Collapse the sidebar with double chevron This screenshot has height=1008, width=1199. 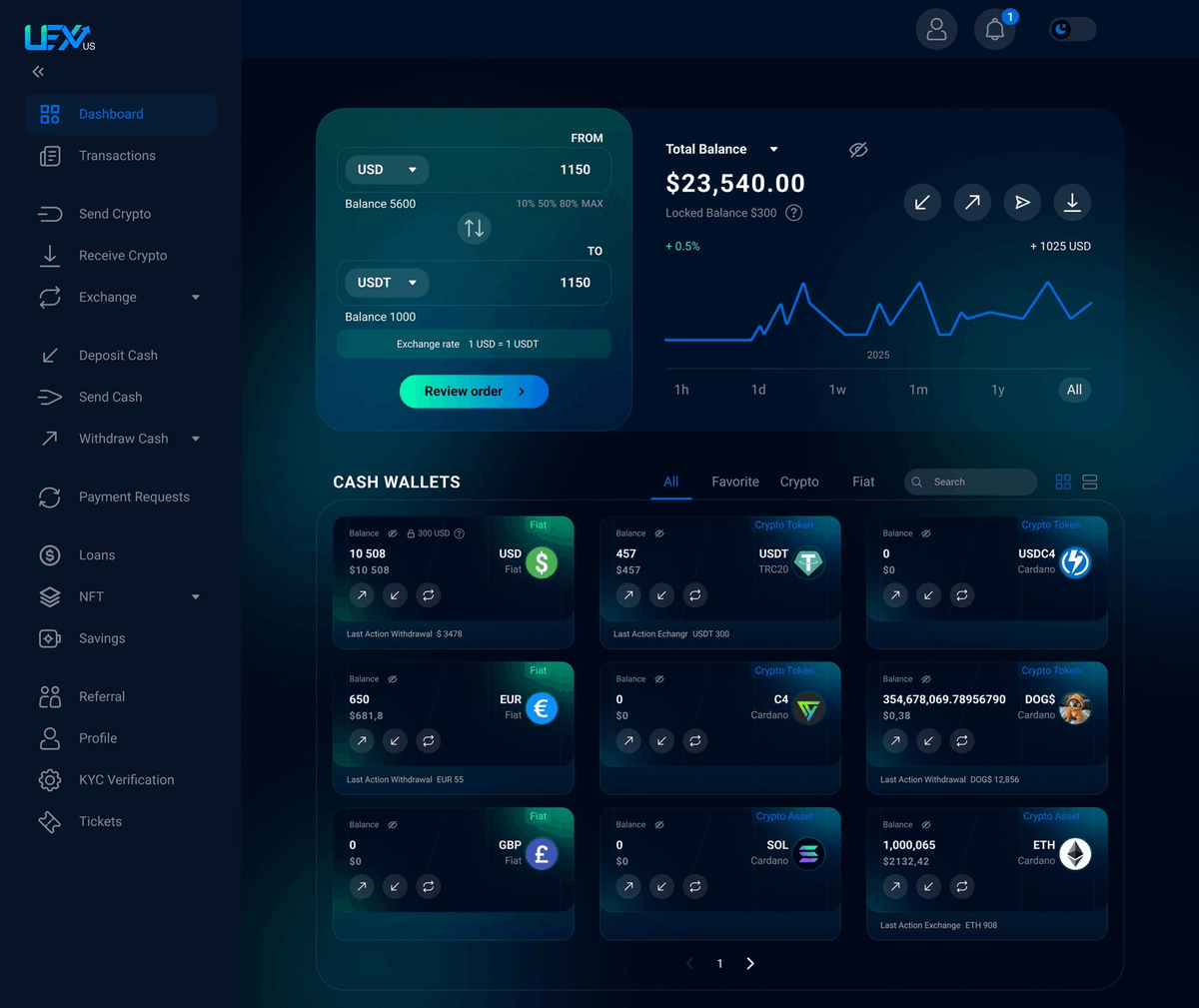(38, 72)
